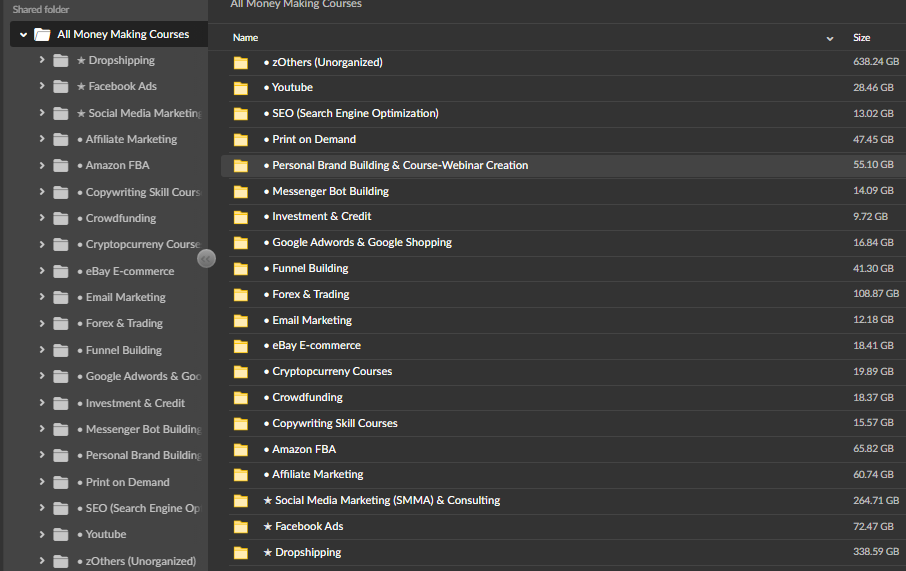Open Cryptopcurreny Courses folder name in list

(x=332, y=371)
